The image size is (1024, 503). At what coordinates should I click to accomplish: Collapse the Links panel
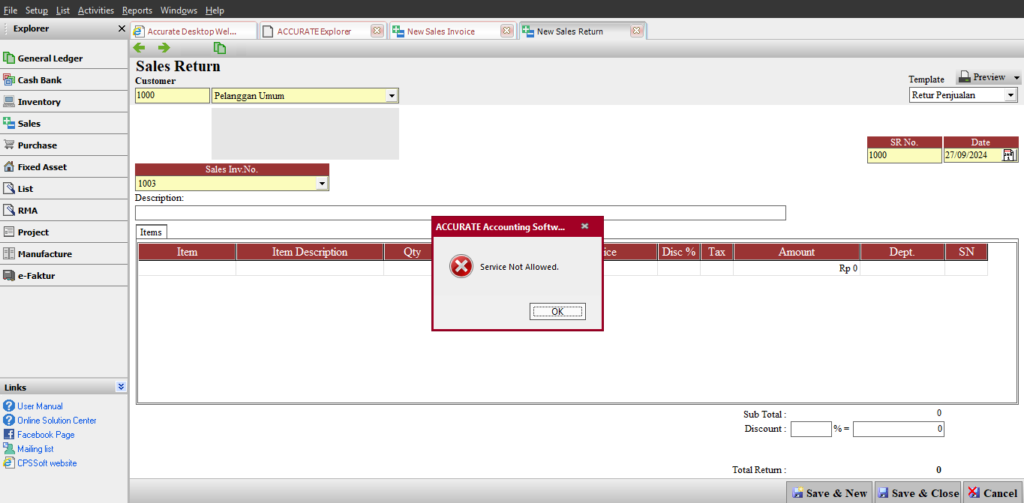121,387
